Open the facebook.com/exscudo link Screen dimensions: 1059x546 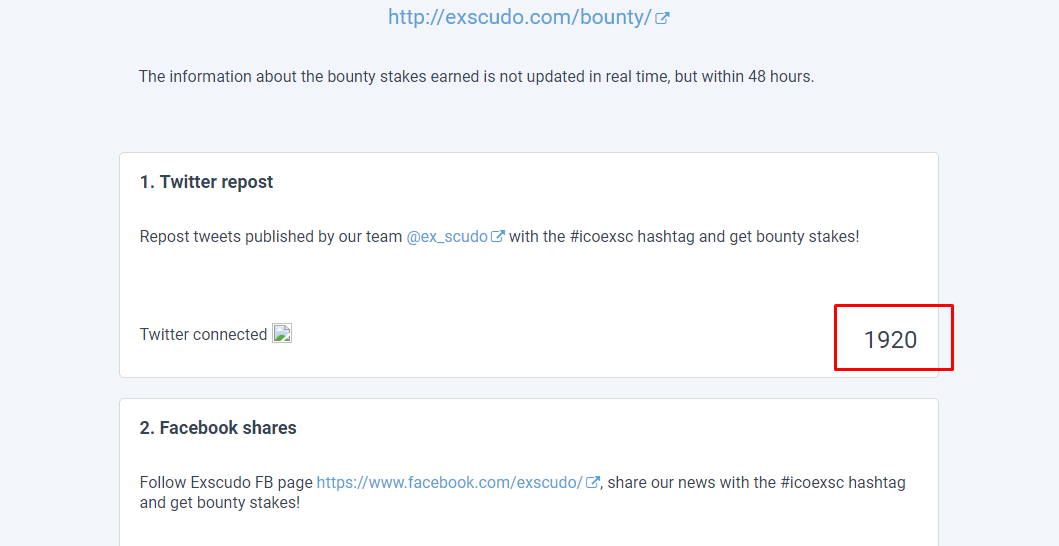tap(449, 482)
